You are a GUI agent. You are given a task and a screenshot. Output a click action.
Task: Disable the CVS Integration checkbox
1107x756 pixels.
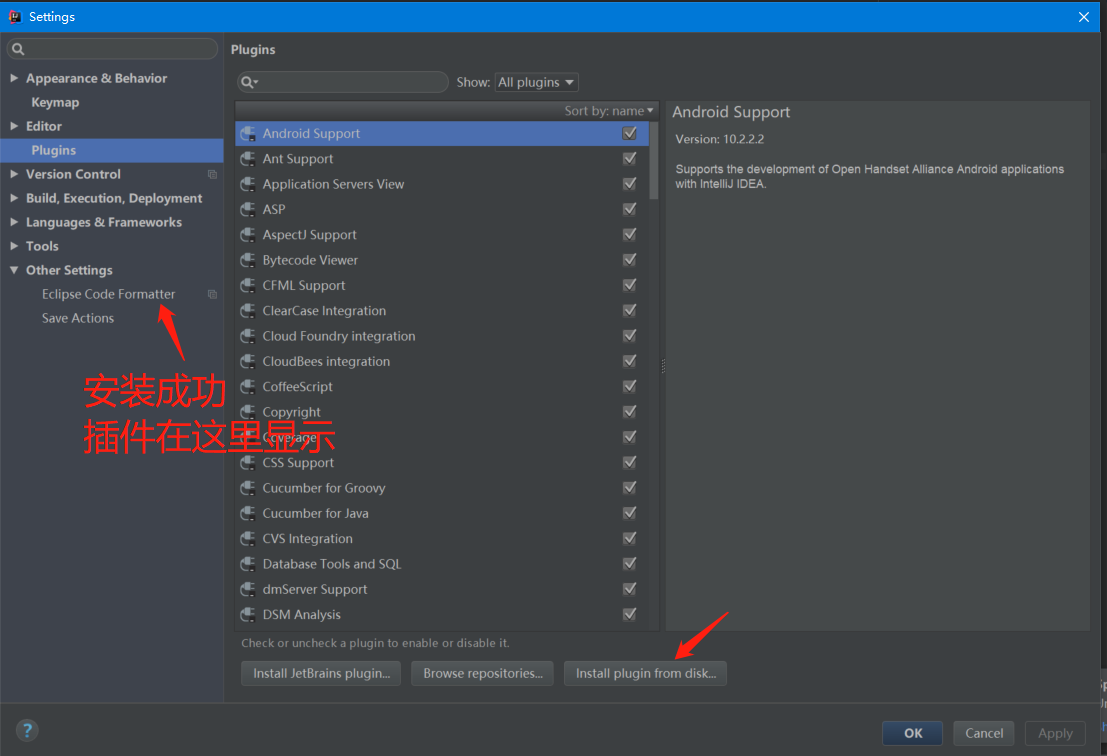point(630,539)
